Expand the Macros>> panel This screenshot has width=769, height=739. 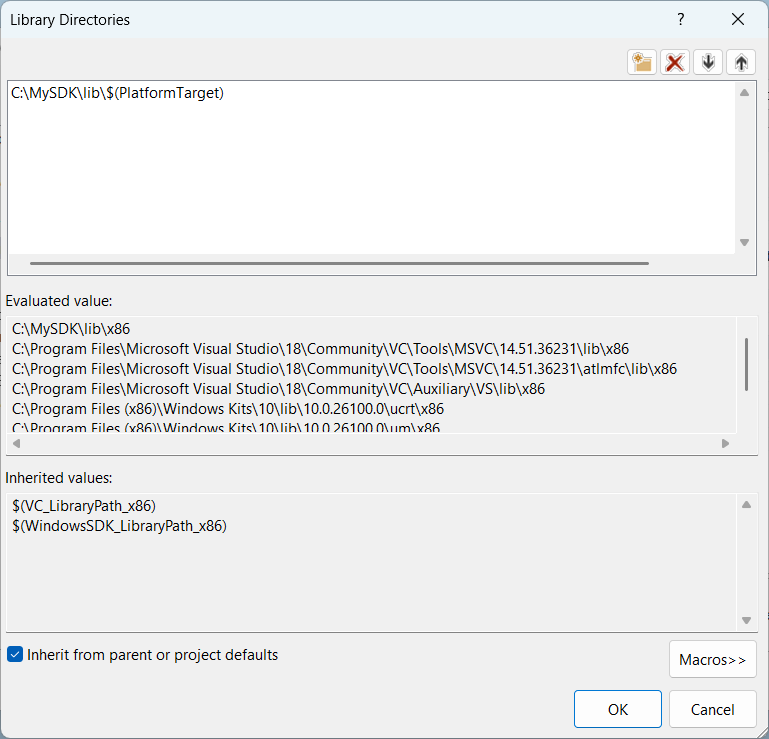(712, 660)
